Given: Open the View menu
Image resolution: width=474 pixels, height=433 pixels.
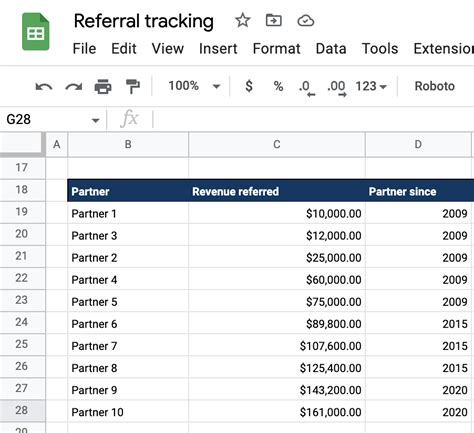Looking at the screenshot, I should click(168, 49).
